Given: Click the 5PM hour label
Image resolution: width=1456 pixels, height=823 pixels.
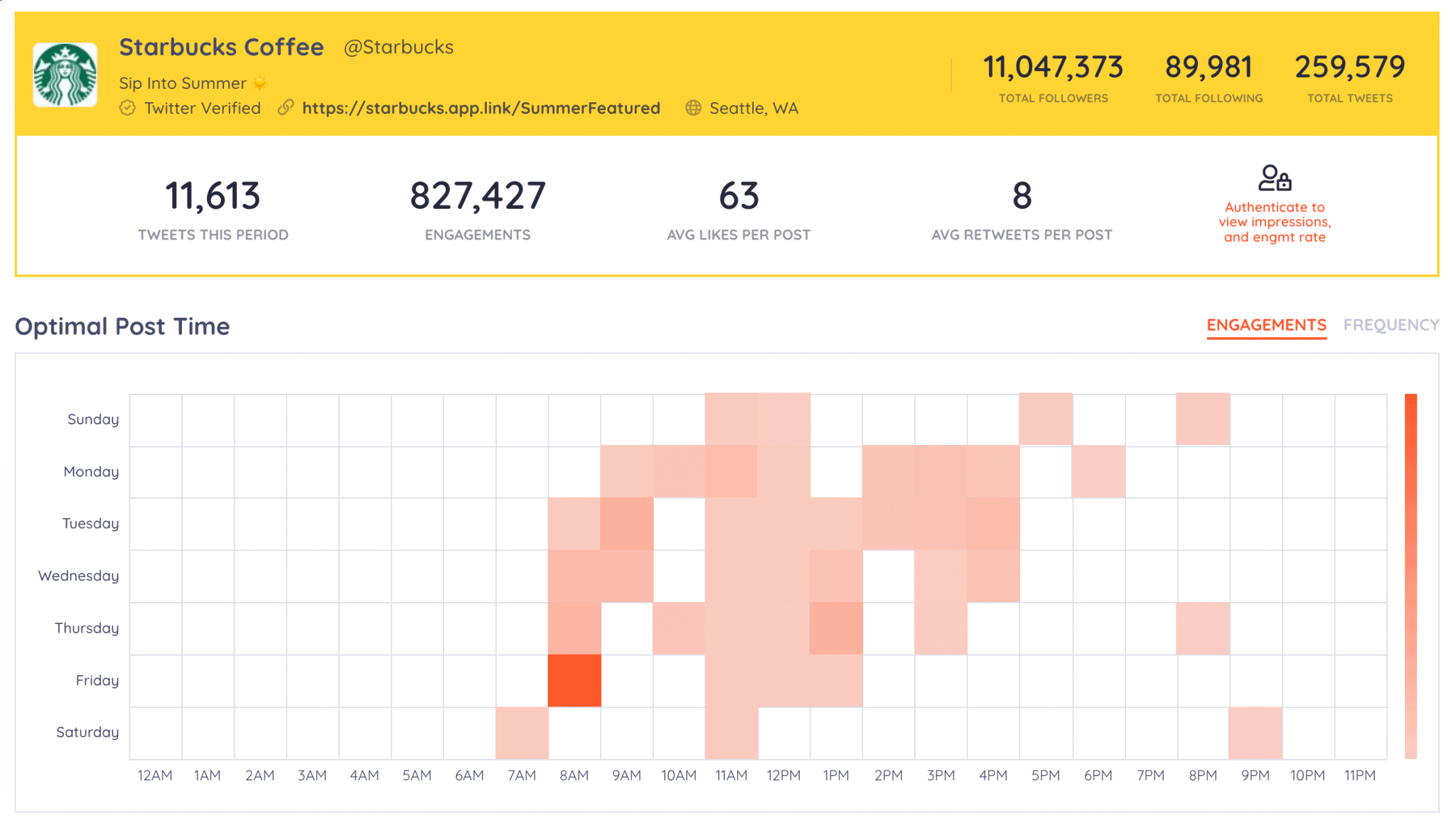Looking at the screenshot, I should point(1046,775).
